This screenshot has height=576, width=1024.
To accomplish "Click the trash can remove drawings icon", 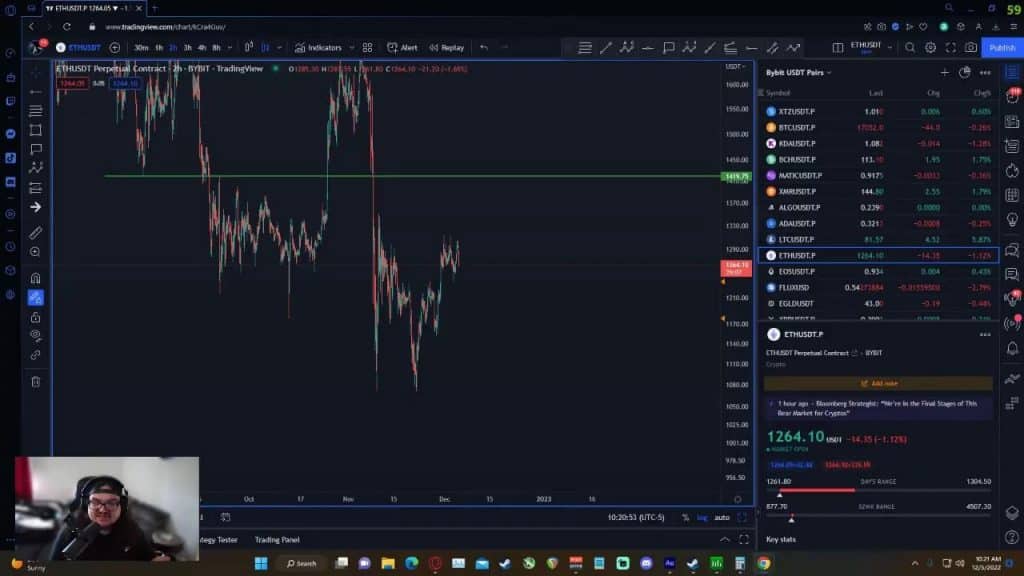I will click(x=36, y=381).
